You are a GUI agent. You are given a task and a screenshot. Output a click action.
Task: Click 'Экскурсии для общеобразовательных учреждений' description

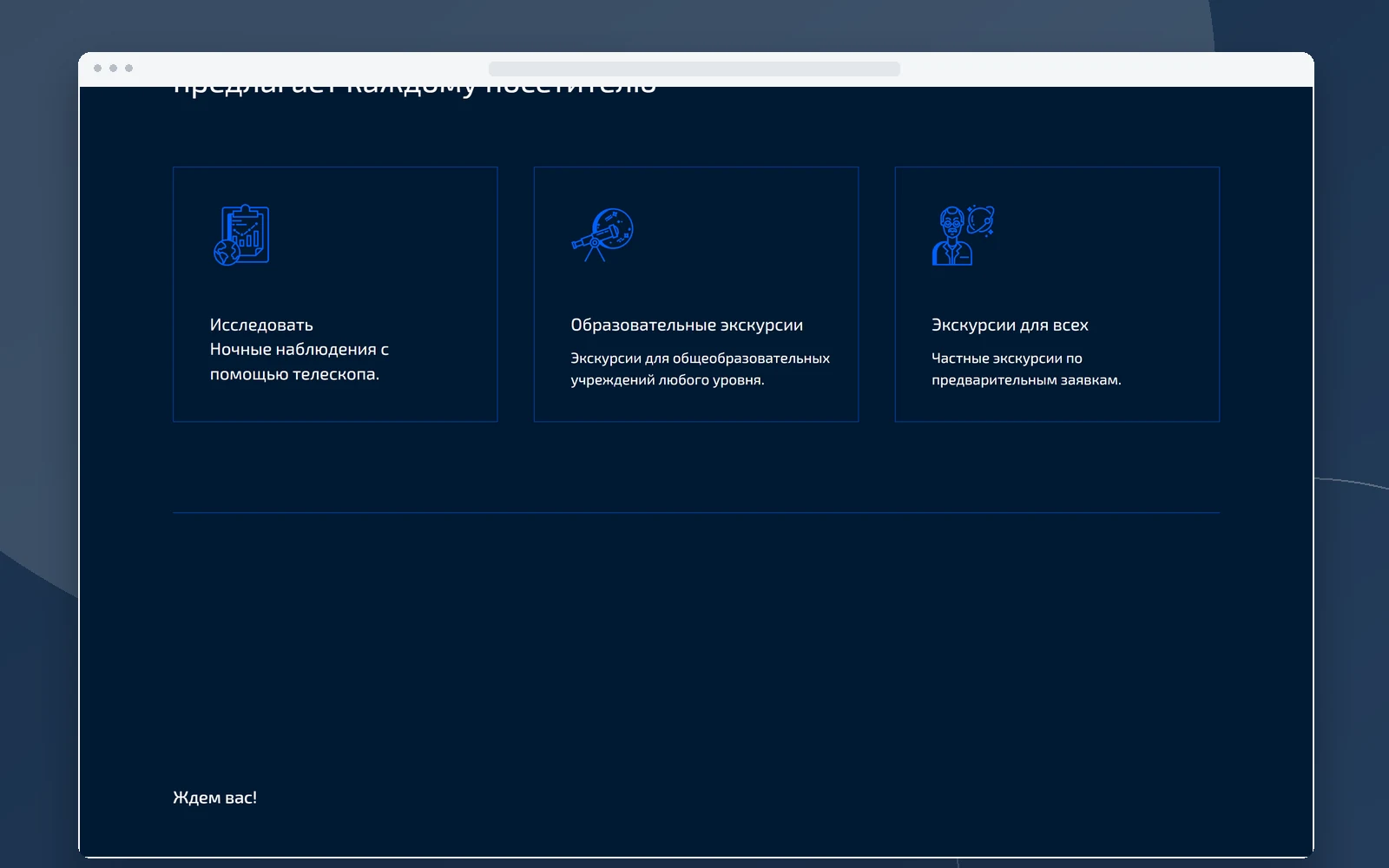click(700, 369)
